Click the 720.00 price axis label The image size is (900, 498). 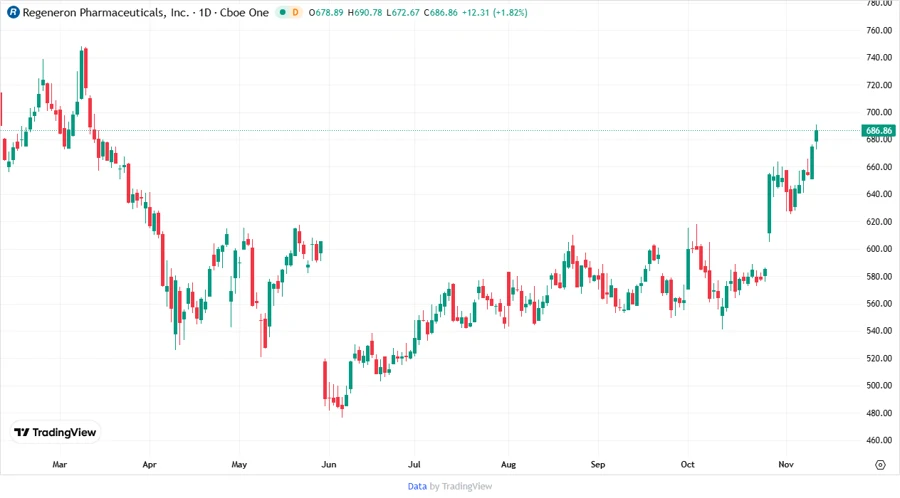(879, 85)
